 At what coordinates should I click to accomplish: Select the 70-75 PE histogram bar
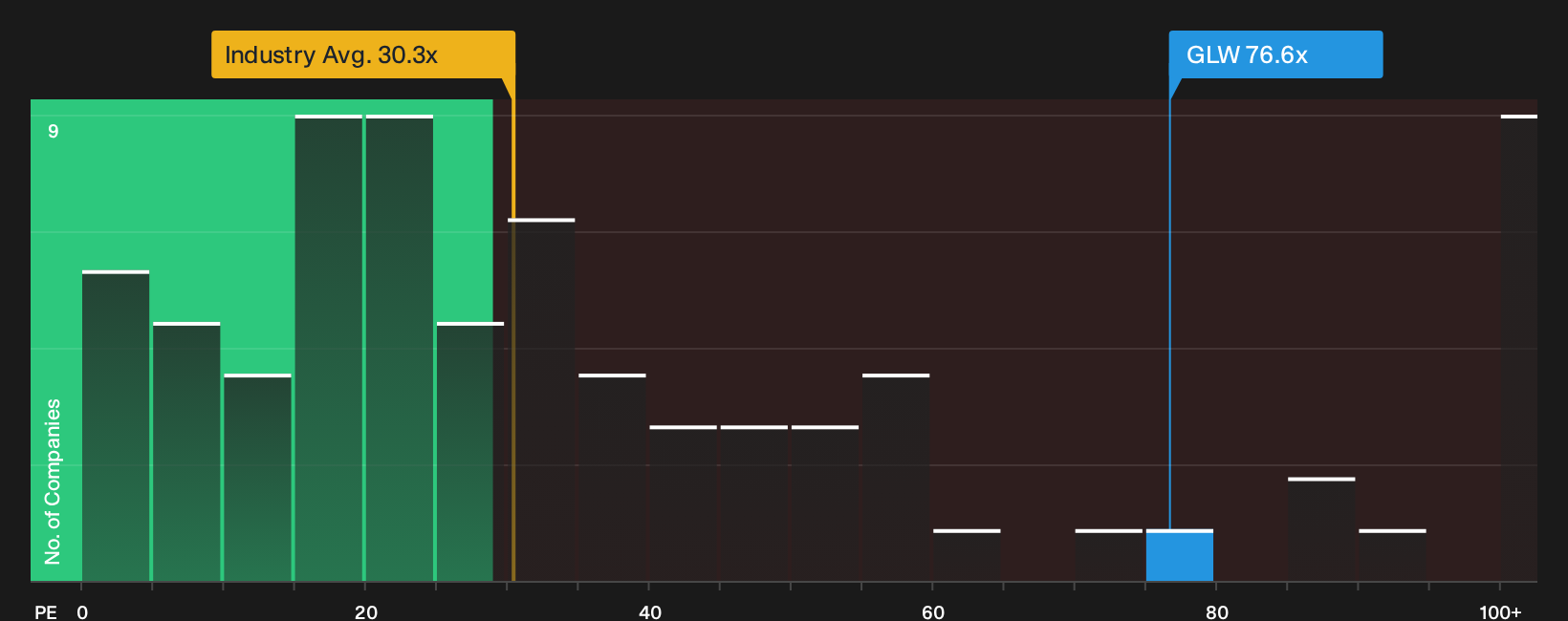click(1109, 555)
